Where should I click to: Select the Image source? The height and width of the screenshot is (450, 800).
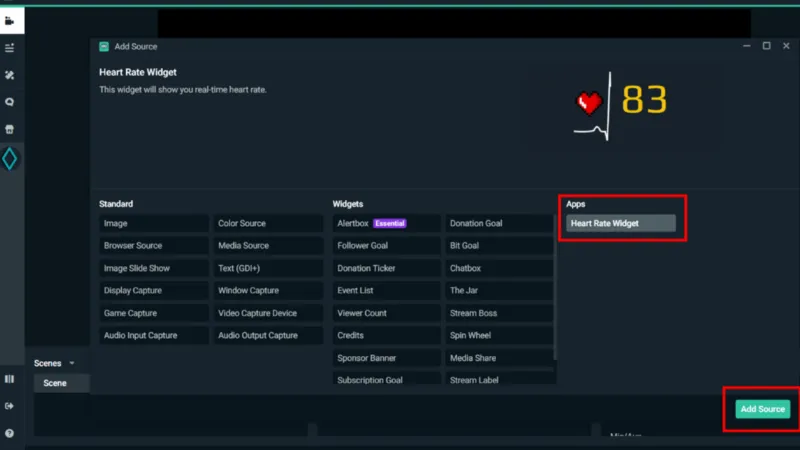tap(154, 223)
